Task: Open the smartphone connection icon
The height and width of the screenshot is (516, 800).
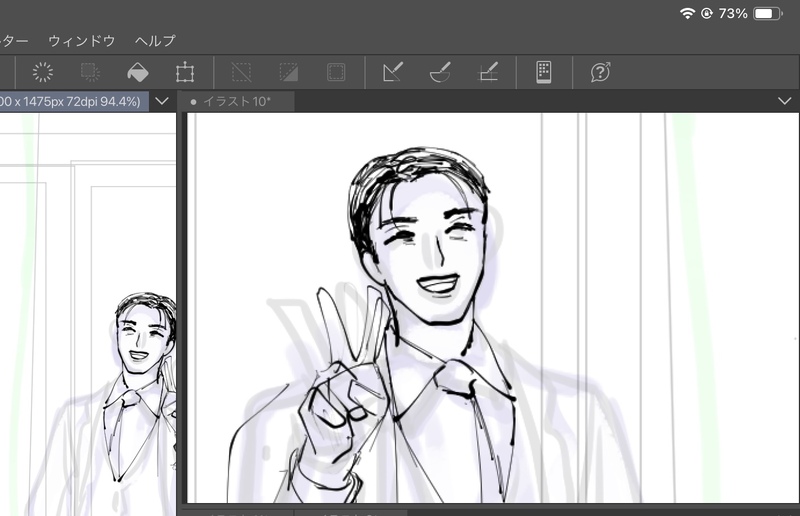Action: 544,72
